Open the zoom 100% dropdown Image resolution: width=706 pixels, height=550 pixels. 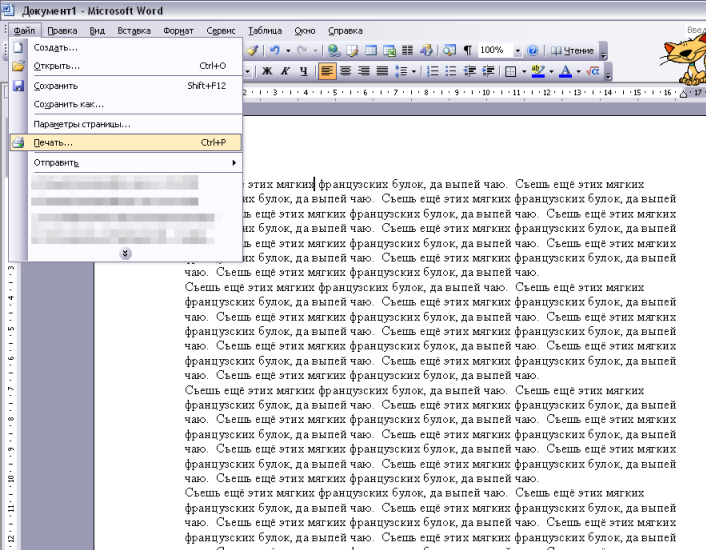517,50
